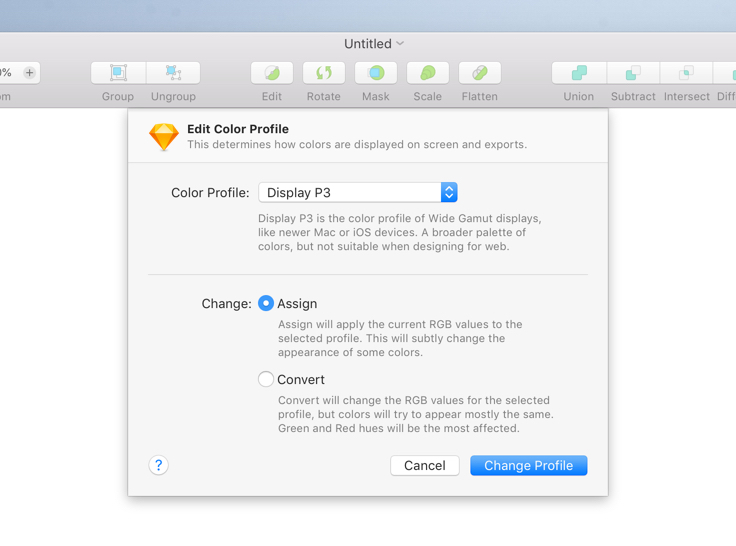Click the Ungroup toolbar icon
The width and height of the screenshot is (736, 546).
(173, 73)
